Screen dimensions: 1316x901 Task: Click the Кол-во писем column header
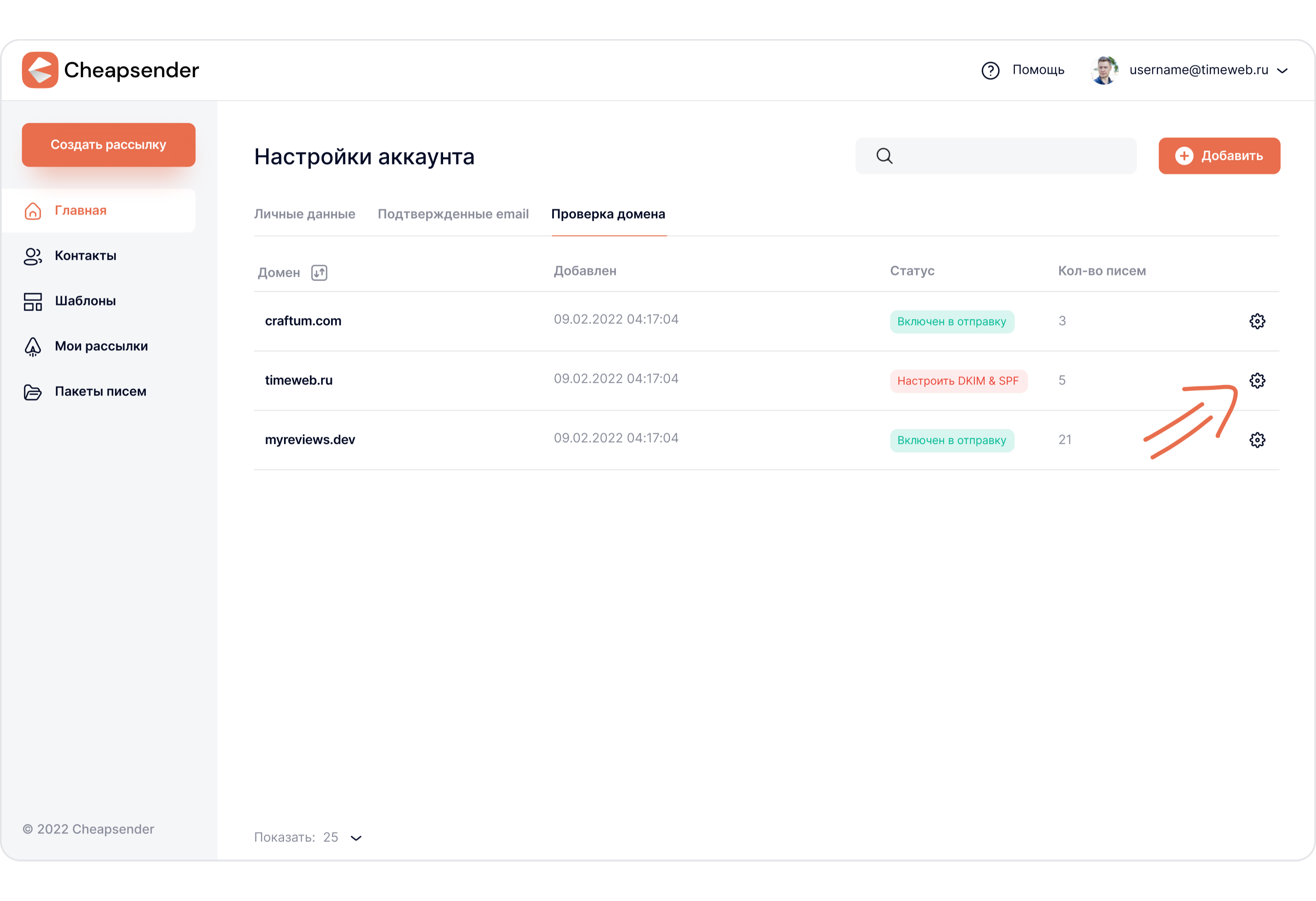tap(1102, 271)
